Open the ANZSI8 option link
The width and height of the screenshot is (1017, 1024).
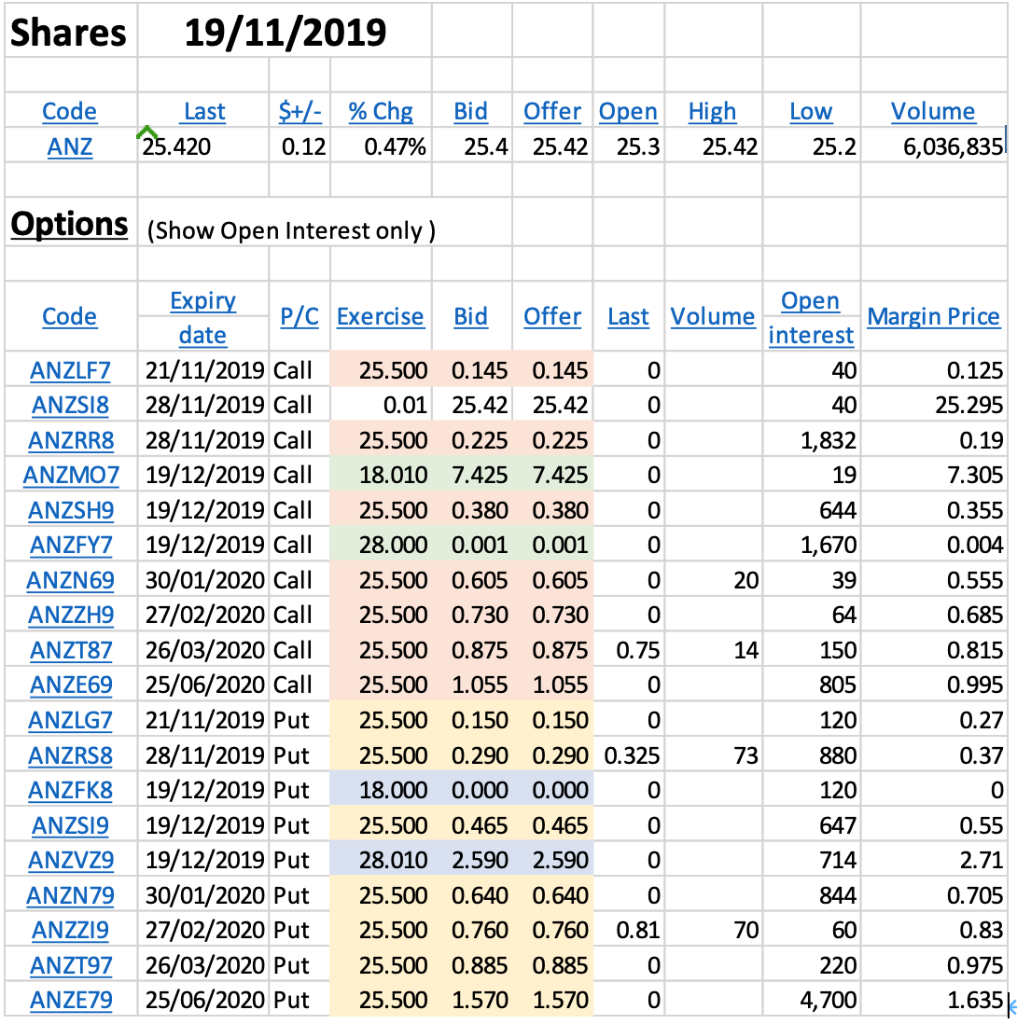click(x=71, y=405)
